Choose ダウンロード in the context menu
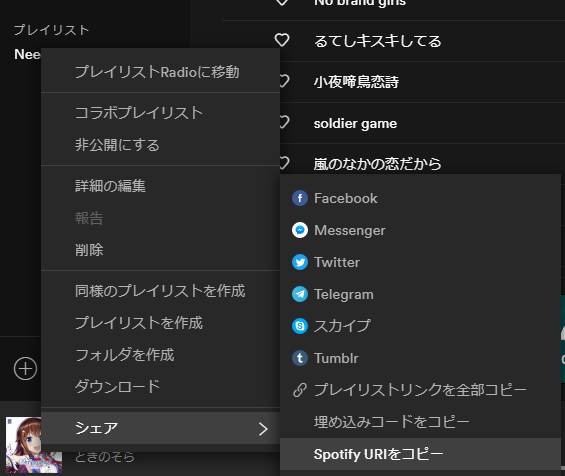The width and height of the screenshot is (565, 476). pyautogui.click(x=160, y=387)
